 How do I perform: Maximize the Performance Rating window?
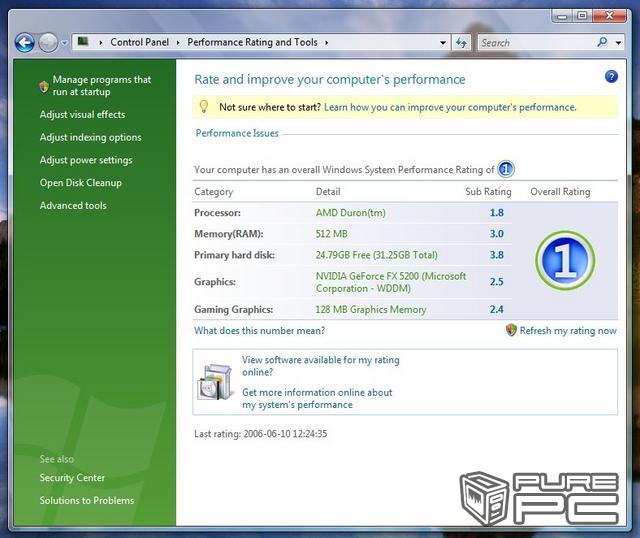[582, 16]
